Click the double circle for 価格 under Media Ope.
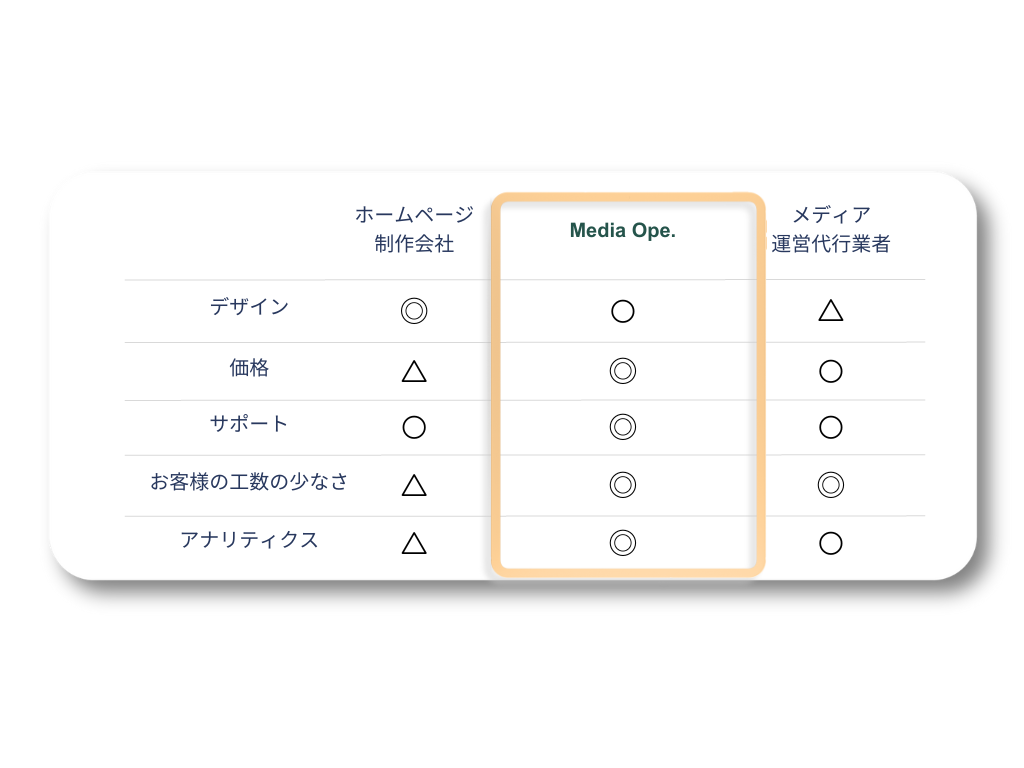This screenshot has width=1024, height=768. coord(622,371)
